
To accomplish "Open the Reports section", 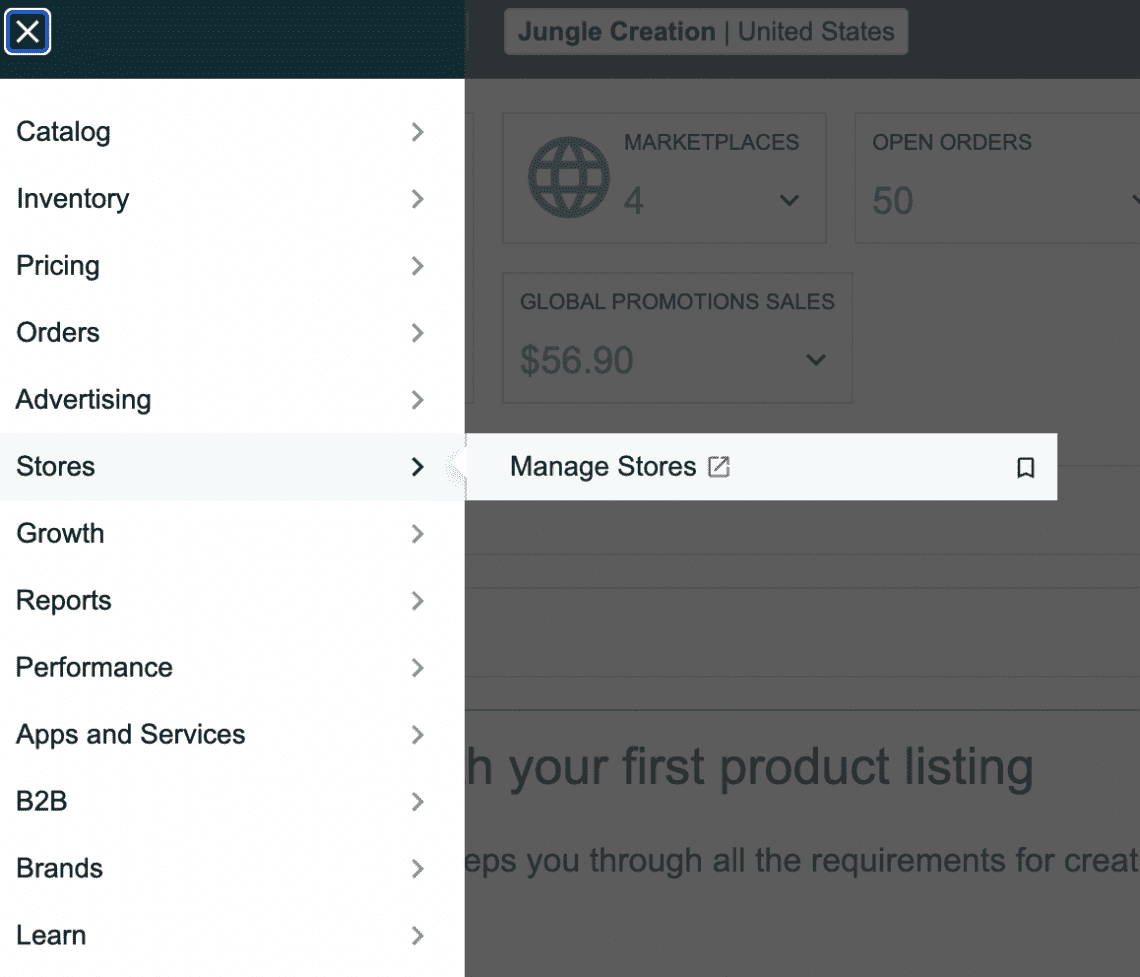I will (x=63, y=600).
